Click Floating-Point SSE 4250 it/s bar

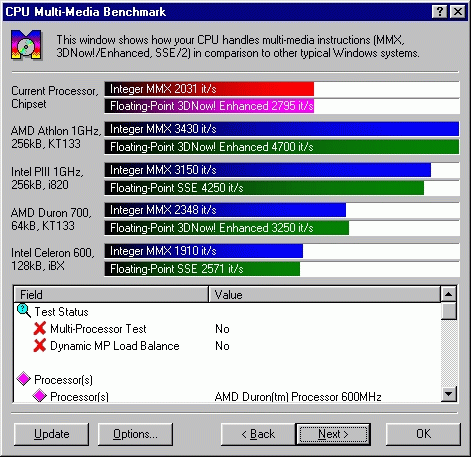tap(264, 188)
